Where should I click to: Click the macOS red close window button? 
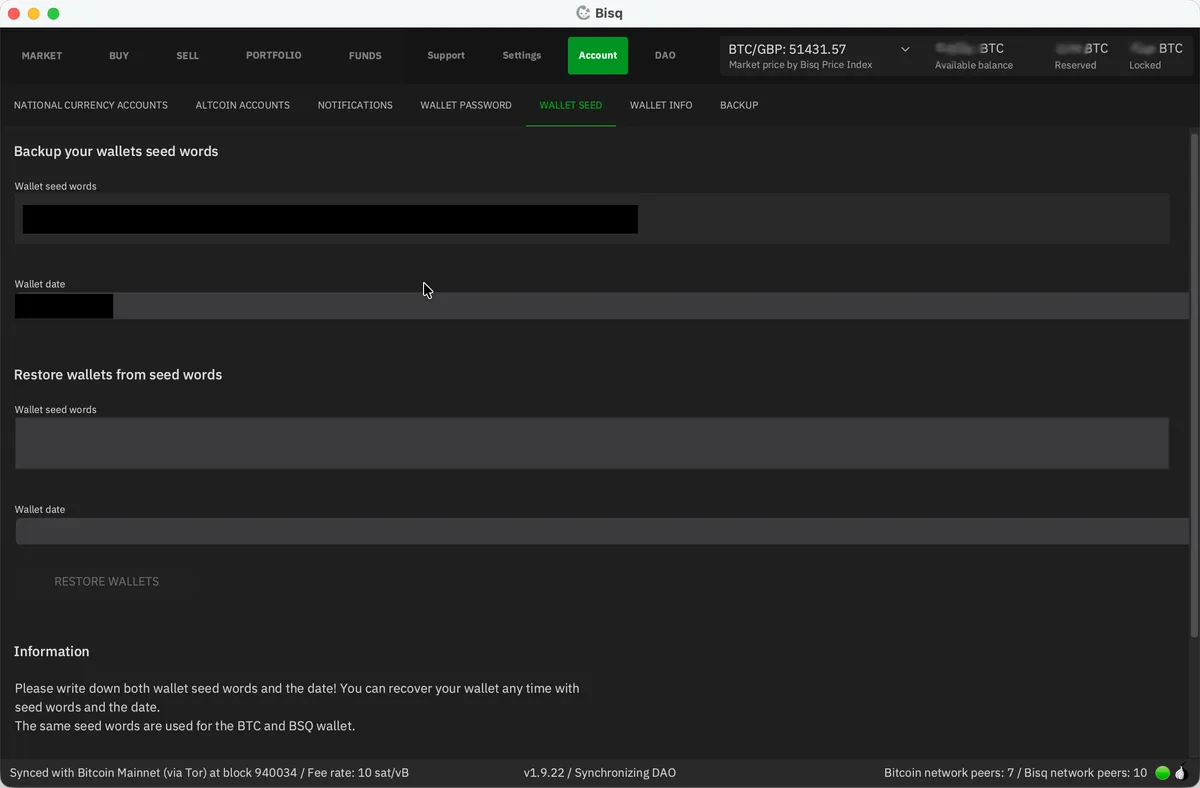tap(14, 14)
